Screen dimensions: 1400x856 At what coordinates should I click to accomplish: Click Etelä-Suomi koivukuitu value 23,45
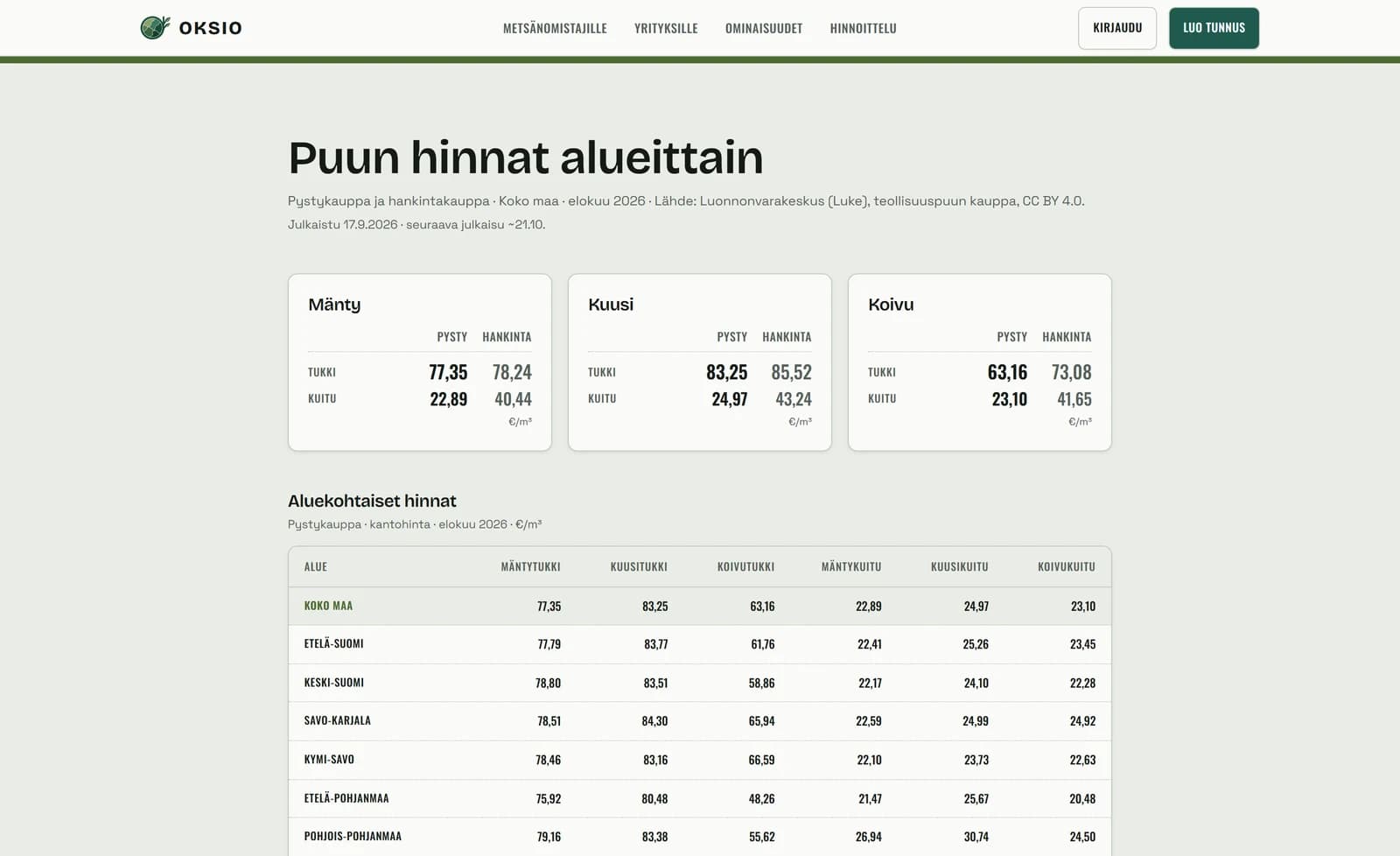coord(1082,644)
